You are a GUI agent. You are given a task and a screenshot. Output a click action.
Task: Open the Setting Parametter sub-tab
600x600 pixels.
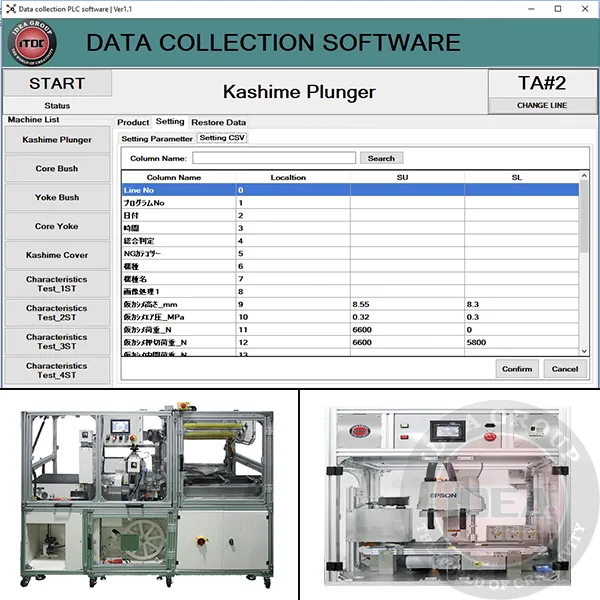coord(157,139)
